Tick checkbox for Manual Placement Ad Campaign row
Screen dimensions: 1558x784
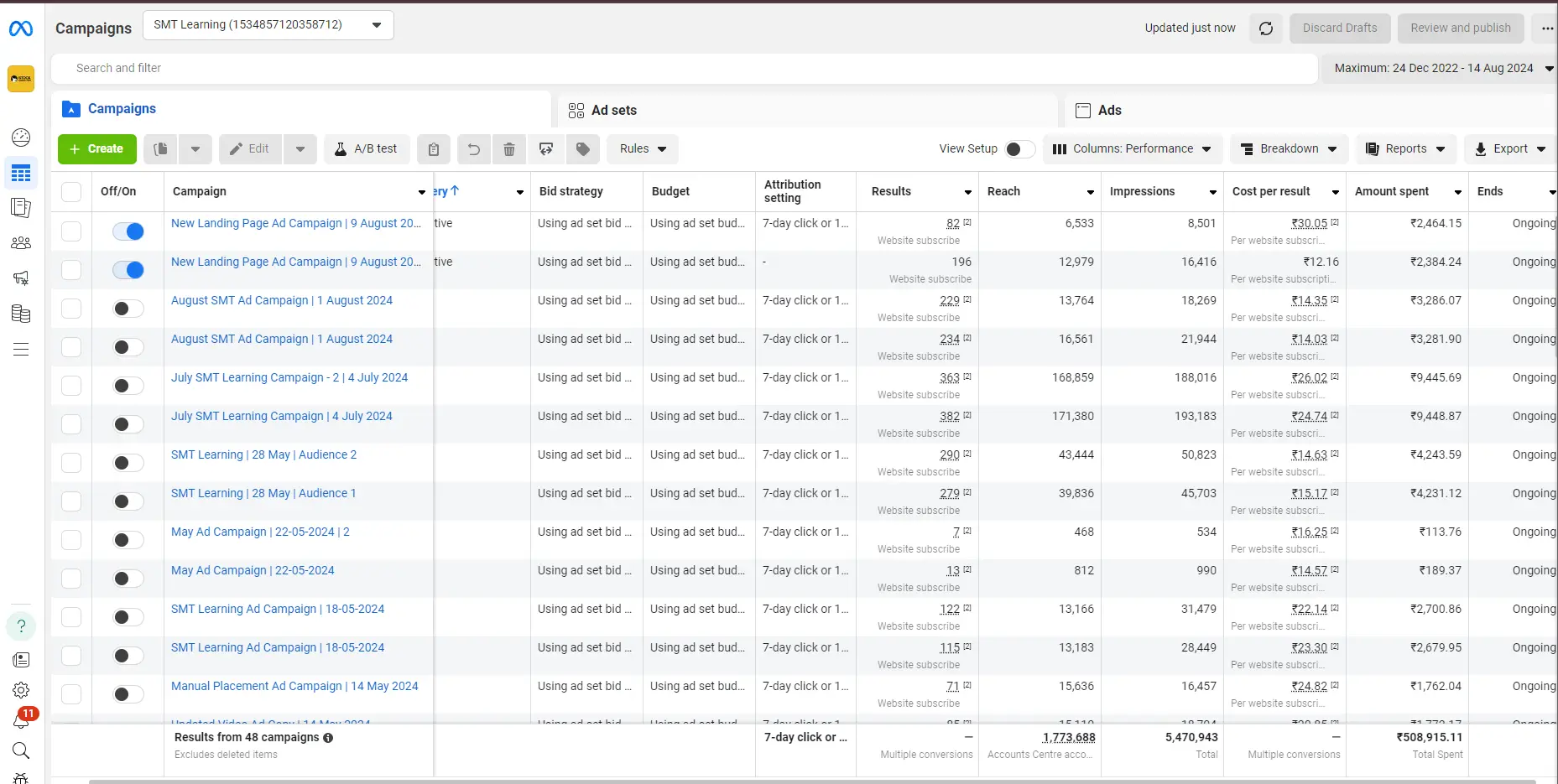[71, 694]
